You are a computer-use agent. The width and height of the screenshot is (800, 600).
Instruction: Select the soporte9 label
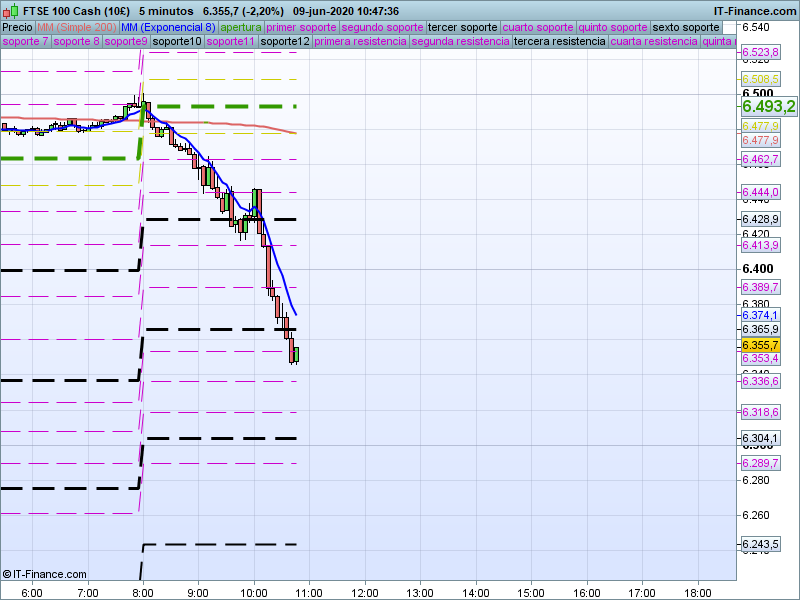[x=126, y=41]
